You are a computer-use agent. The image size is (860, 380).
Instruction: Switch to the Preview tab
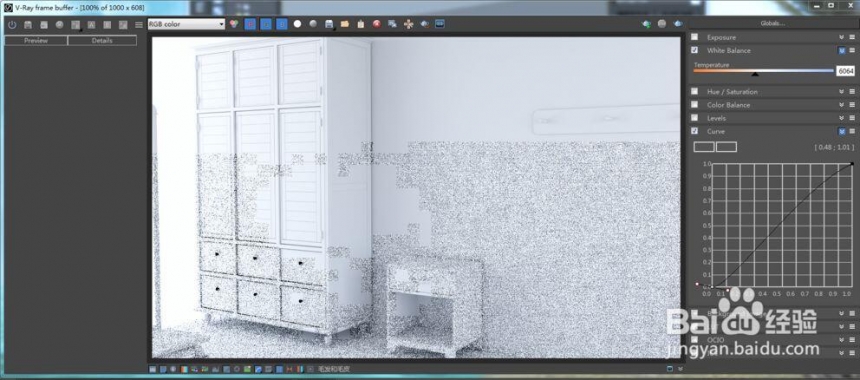point(36,41)
